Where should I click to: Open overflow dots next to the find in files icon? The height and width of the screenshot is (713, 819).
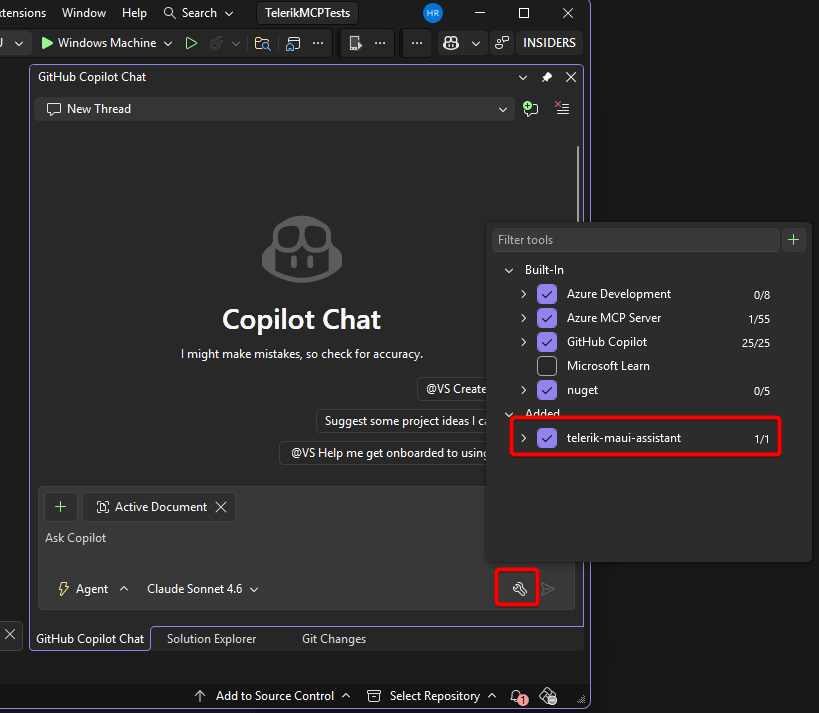coord(318,43)
